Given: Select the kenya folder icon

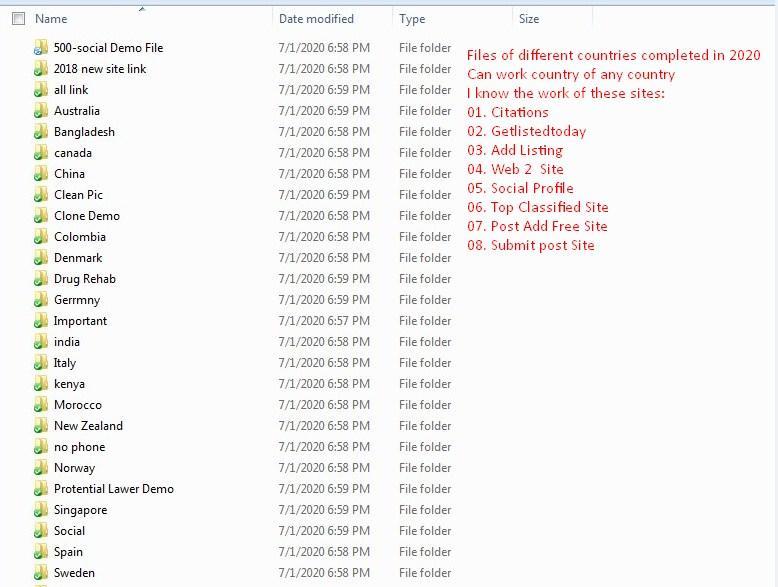Looking at the screenshot, I should [41, 384].
